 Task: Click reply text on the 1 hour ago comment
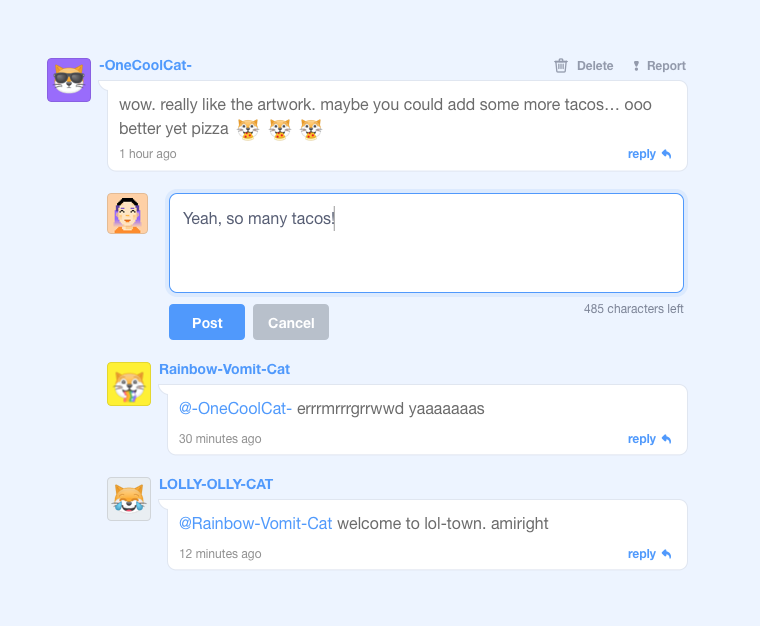click(x=642, y=154)
